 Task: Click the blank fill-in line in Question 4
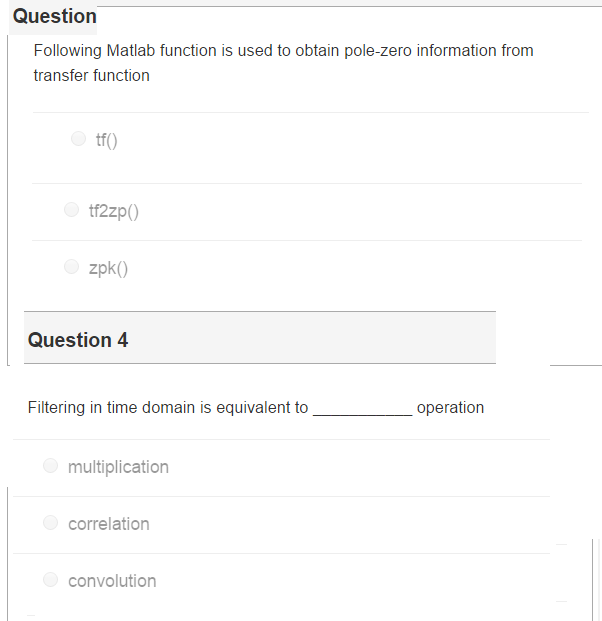pos(361,411)
